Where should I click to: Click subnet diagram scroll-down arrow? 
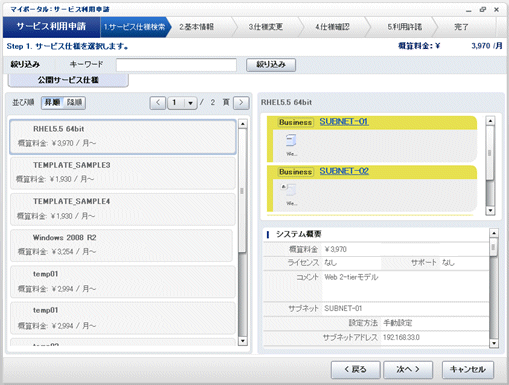(490, 211)
